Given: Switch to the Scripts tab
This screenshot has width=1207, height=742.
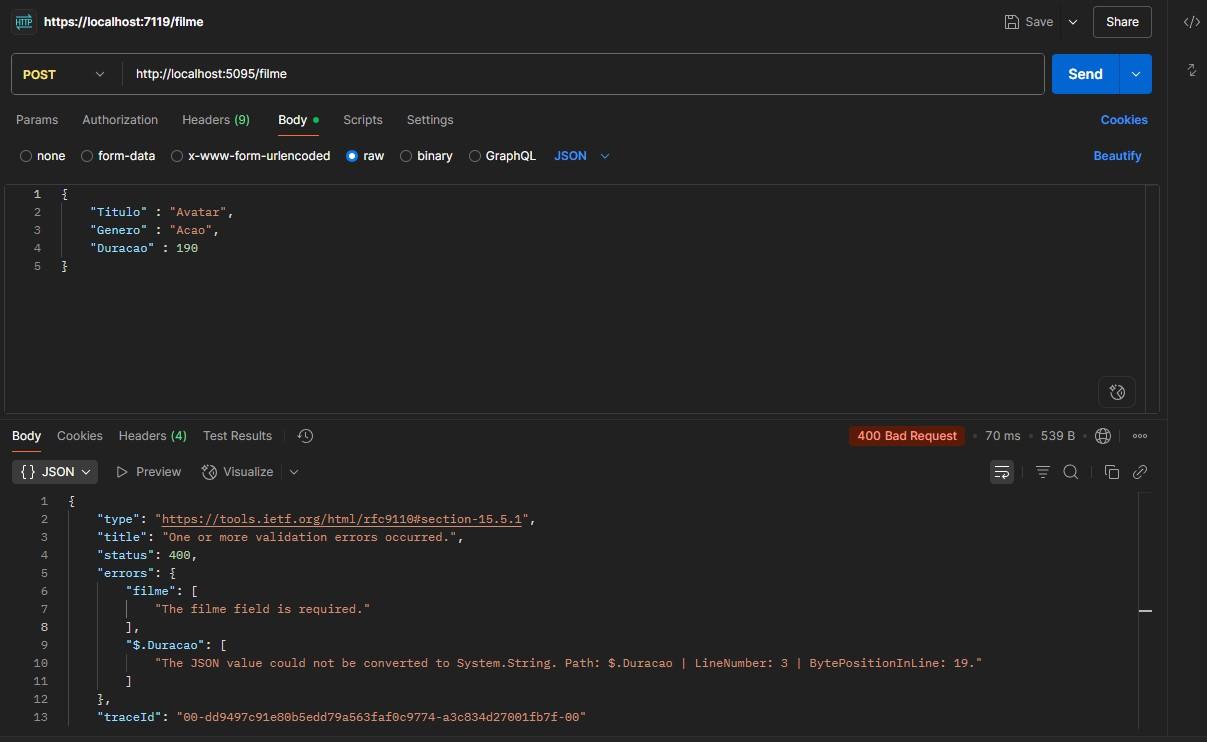Looking at the screenshot, I should coord(363,120).
